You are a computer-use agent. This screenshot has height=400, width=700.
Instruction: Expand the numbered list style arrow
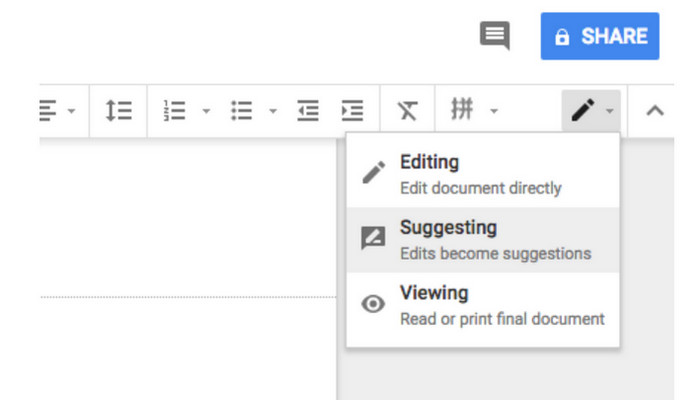click(x=206, y=111)
